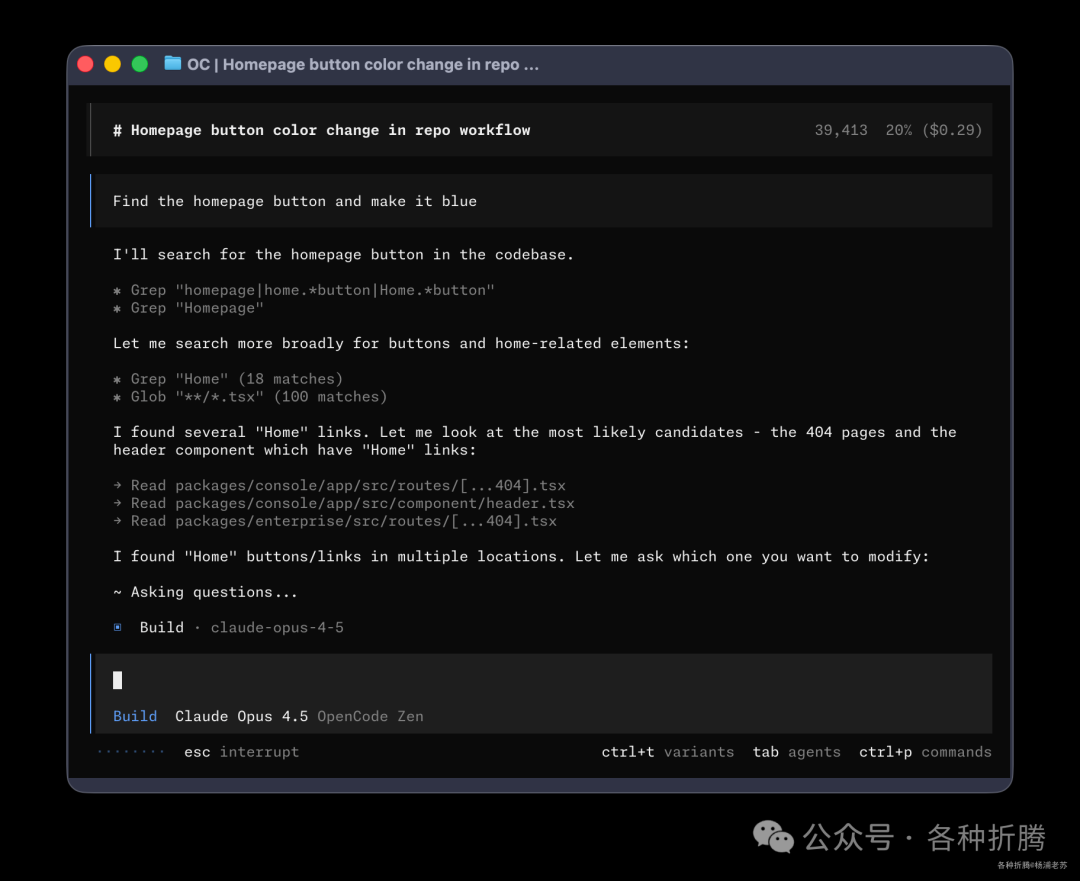Image resolution: width=1080 pixels, height=881 pixels.
Task: Click the blue Build label above the input
Action: 135,715
